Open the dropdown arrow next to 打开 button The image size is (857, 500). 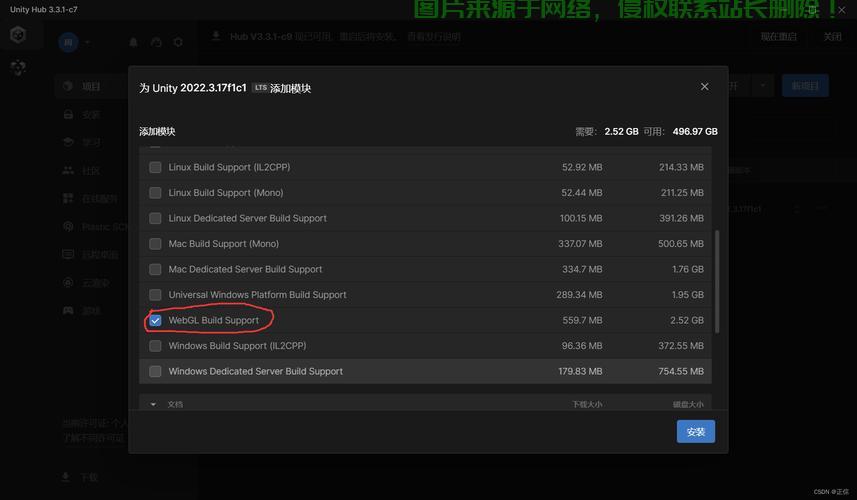point(762,86)
